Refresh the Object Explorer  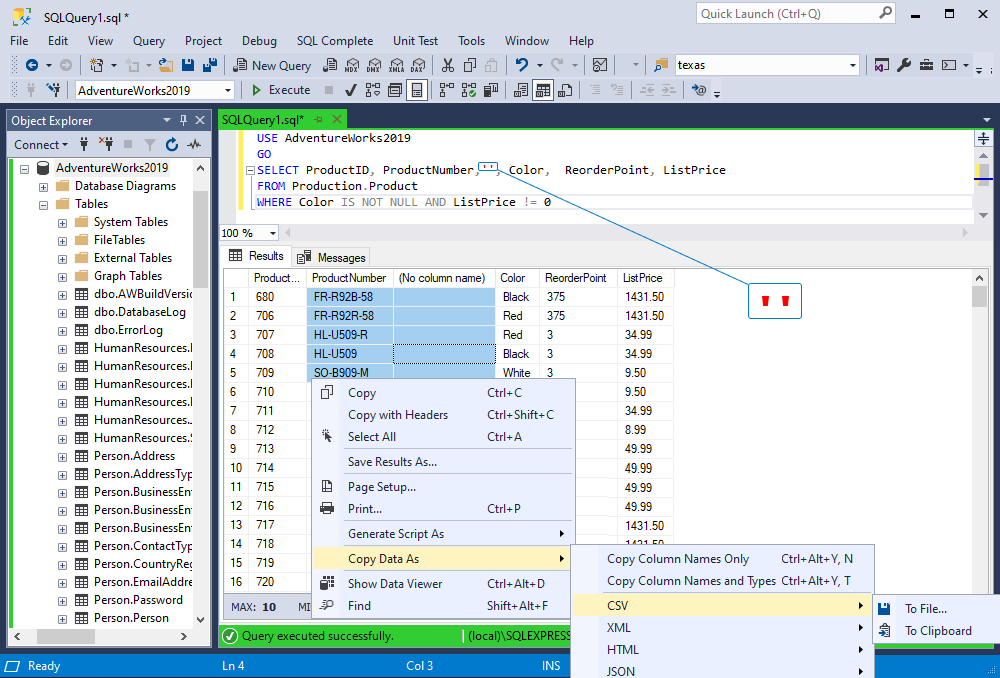tap(172, 144)
